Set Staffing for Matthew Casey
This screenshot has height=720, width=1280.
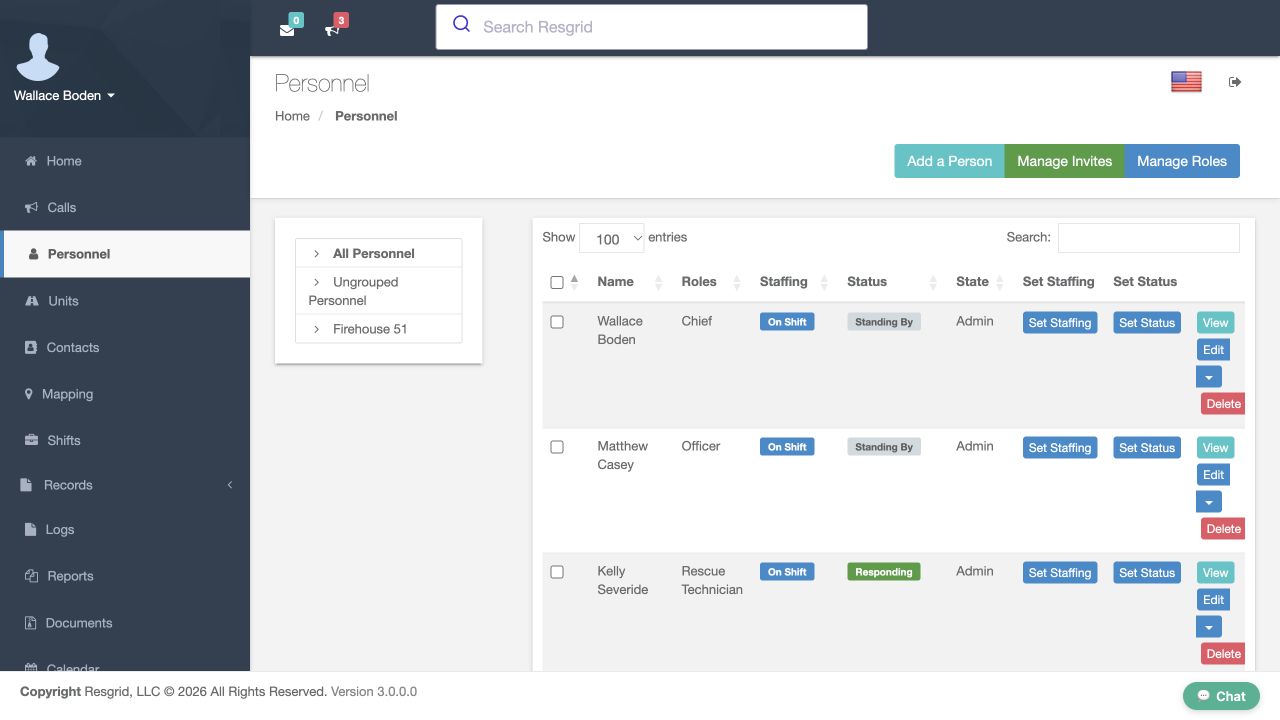(1060, 448)
